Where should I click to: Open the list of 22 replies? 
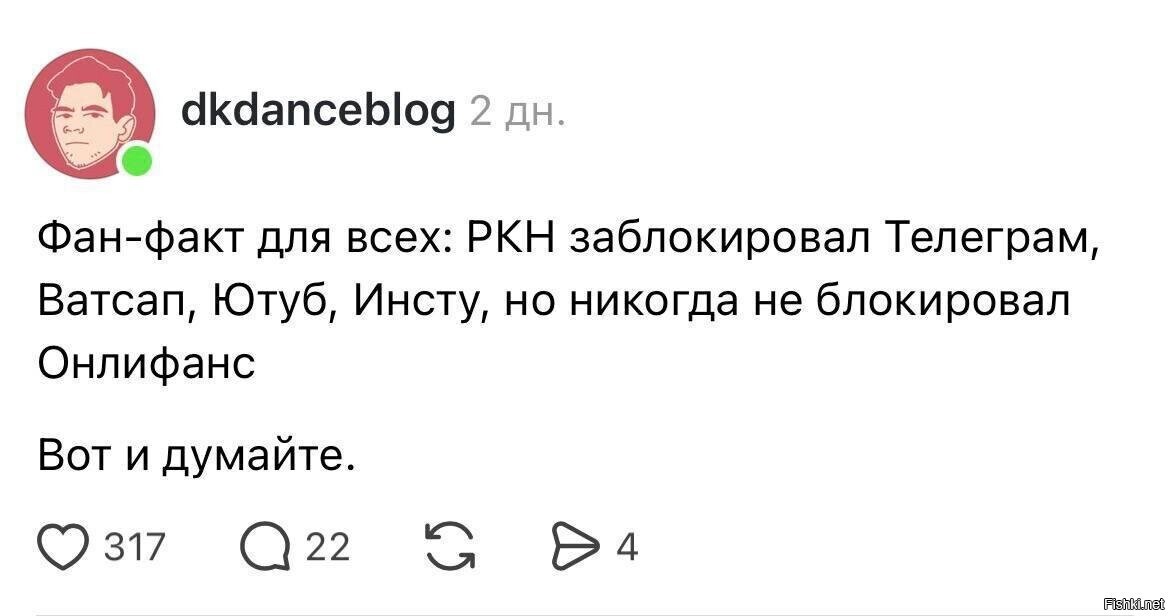tap(328, 546)
